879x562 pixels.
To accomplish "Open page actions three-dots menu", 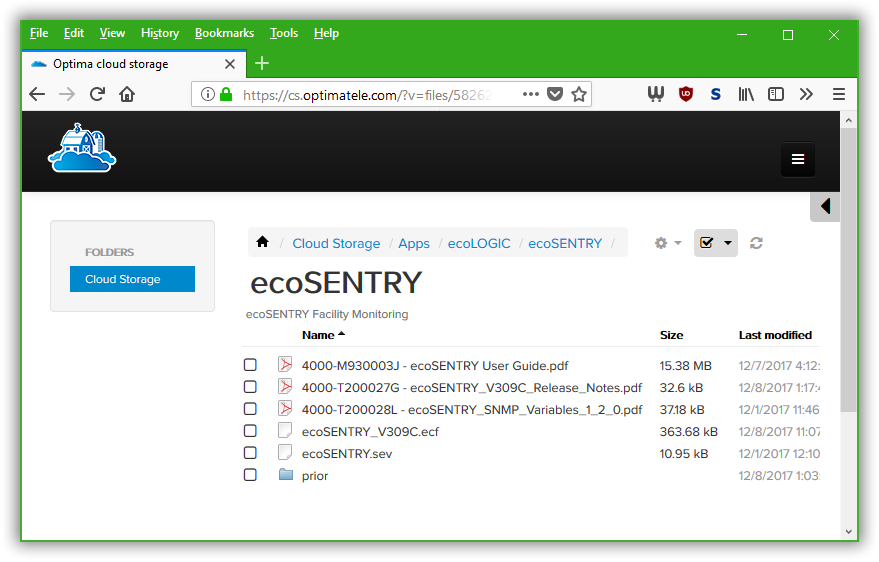I will point(530,94).
